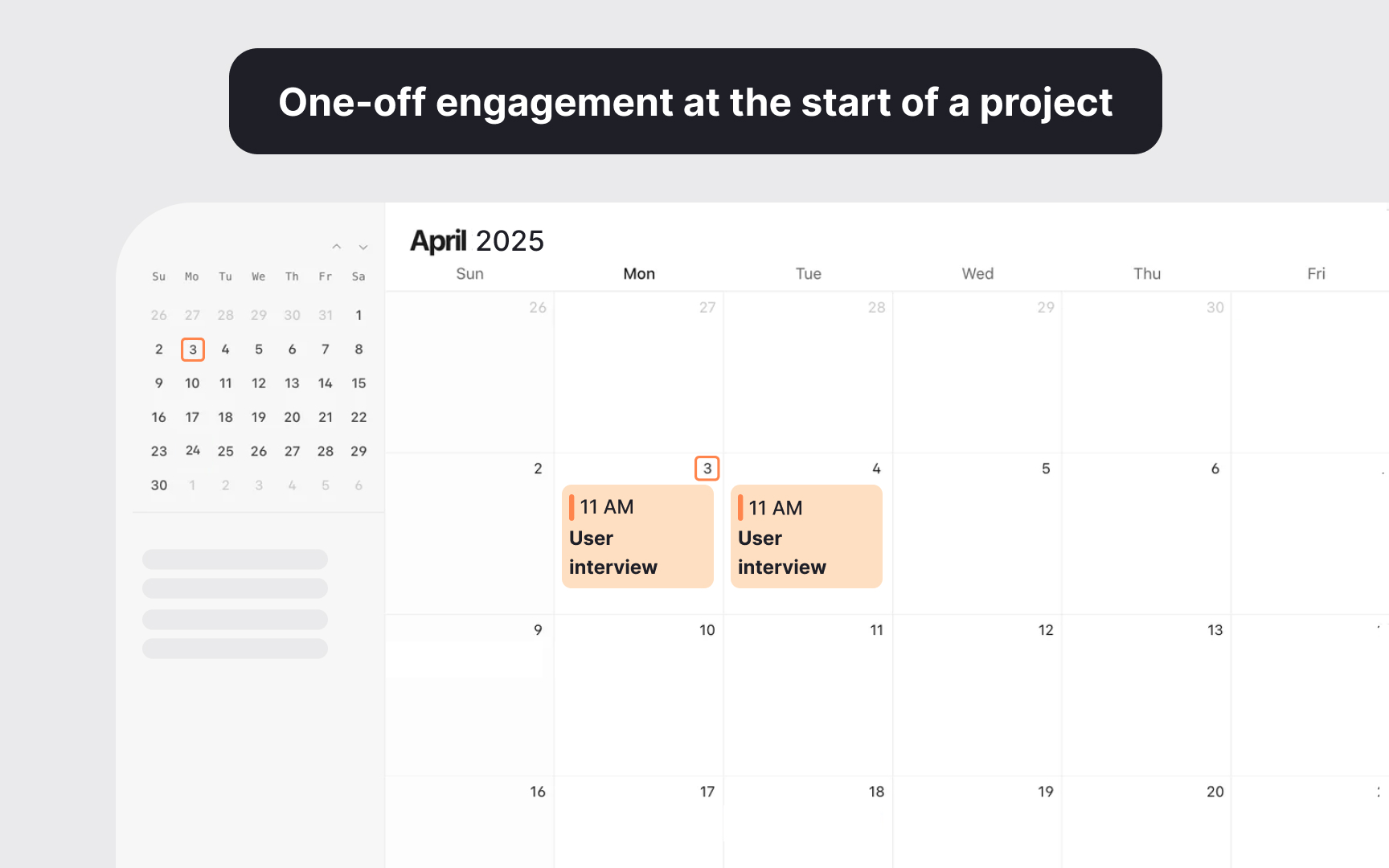Click the Su weekday label in mini calendar
The height and width of the screenshot is (868, 1389).
(x=158, y=276)
